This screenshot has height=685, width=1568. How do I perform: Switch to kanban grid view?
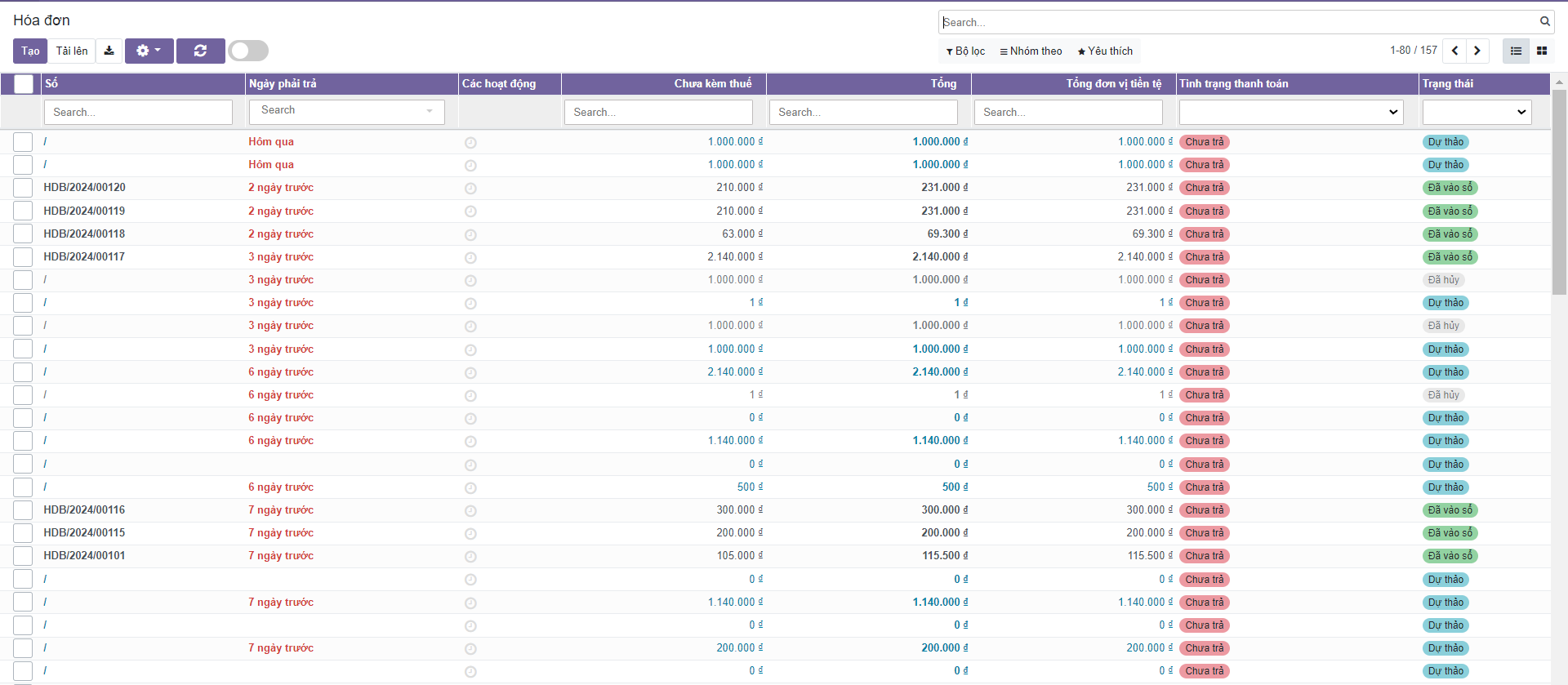click(x=1542, y=51)
